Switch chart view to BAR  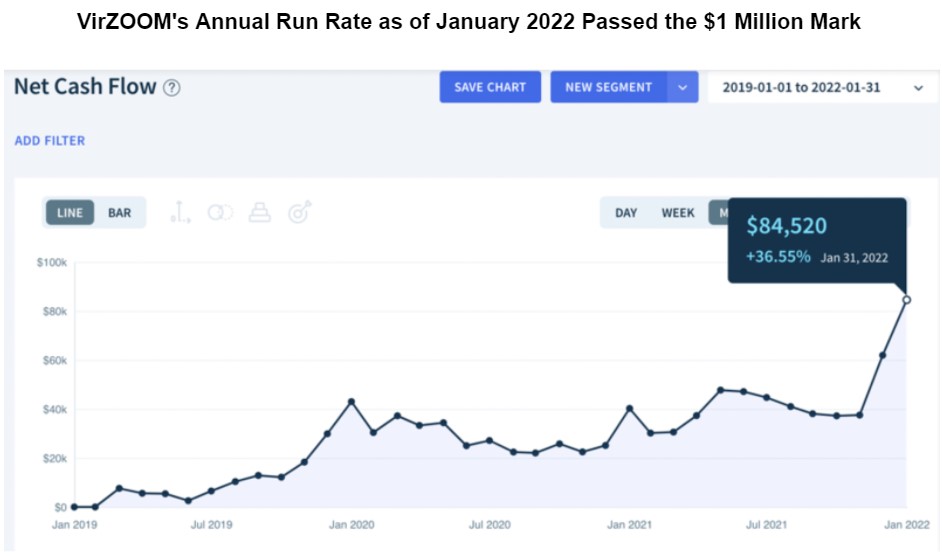click(x=120, y=213)
